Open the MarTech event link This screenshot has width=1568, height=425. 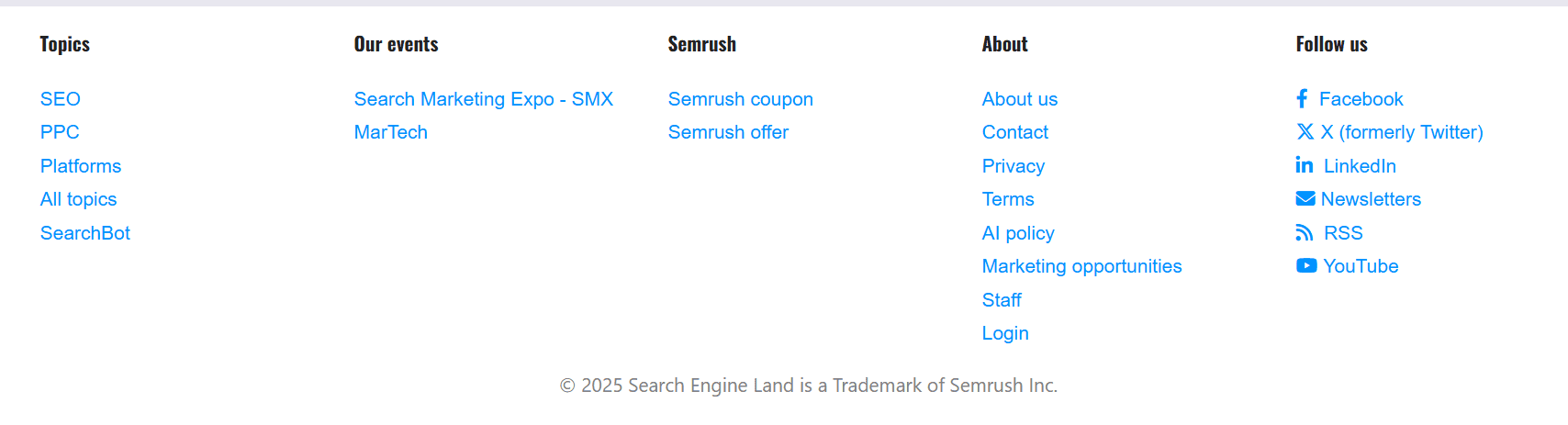click(x=391, y=132)
